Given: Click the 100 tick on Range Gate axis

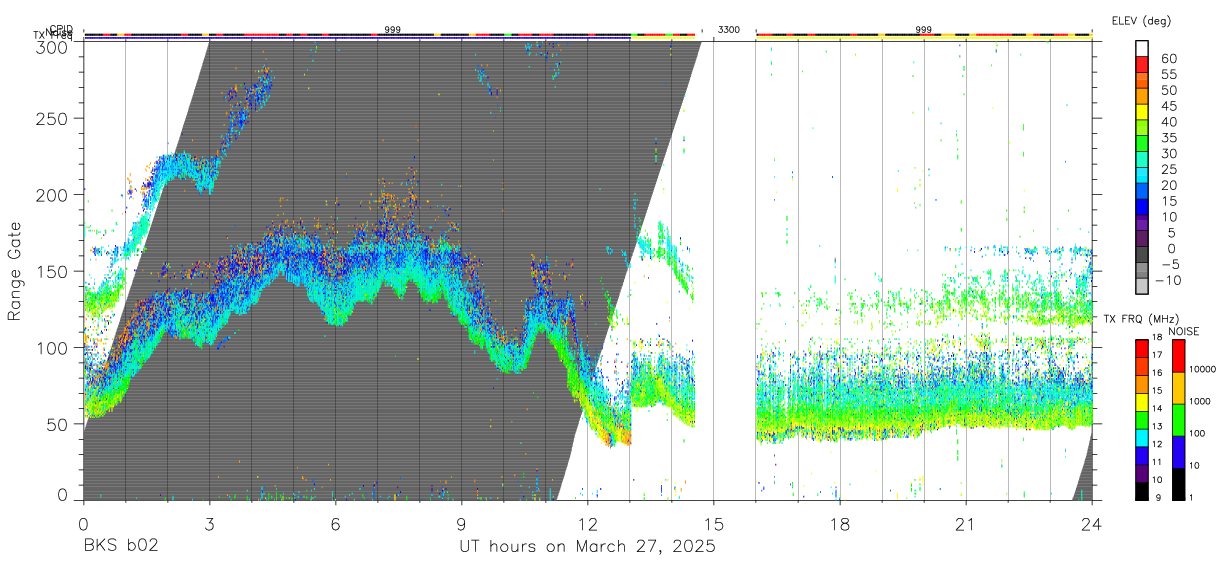Looking at the screenshot, I should pyautogui.click(x=50, y=347).
